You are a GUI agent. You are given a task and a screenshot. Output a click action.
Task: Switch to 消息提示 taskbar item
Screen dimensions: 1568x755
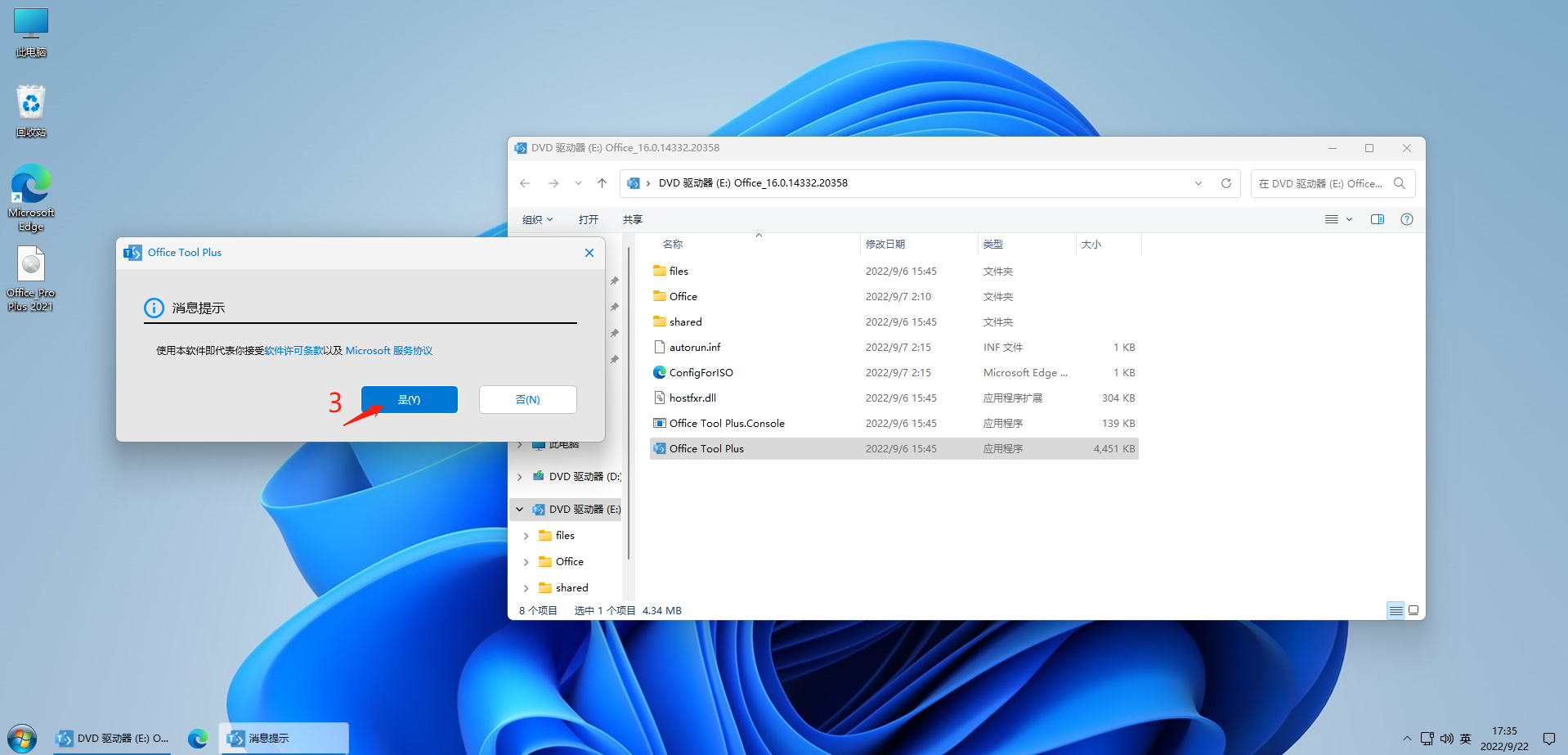284,739
